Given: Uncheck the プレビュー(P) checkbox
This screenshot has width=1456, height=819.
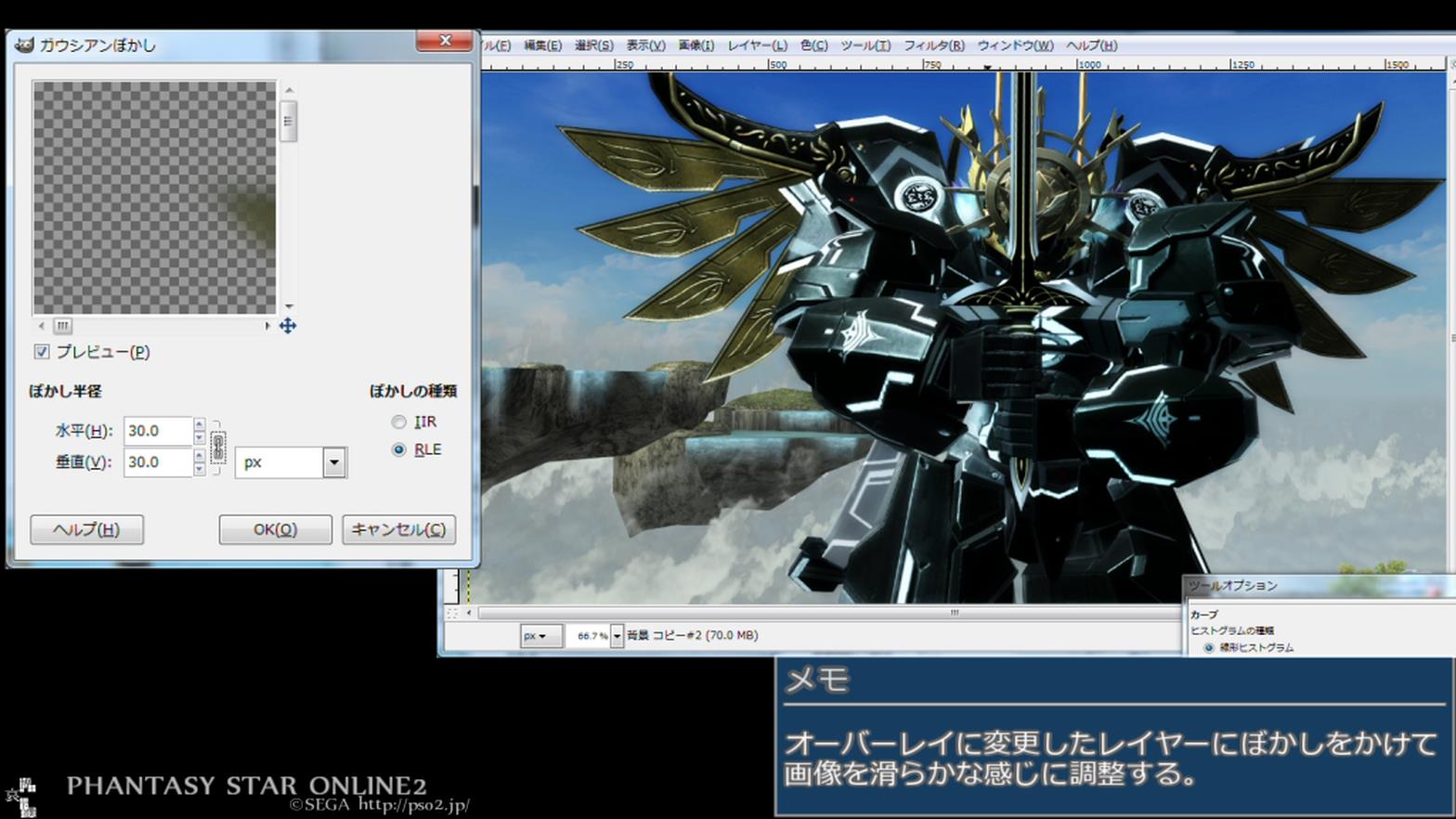Looking at the screenshot, I should (x=42, y=351).
